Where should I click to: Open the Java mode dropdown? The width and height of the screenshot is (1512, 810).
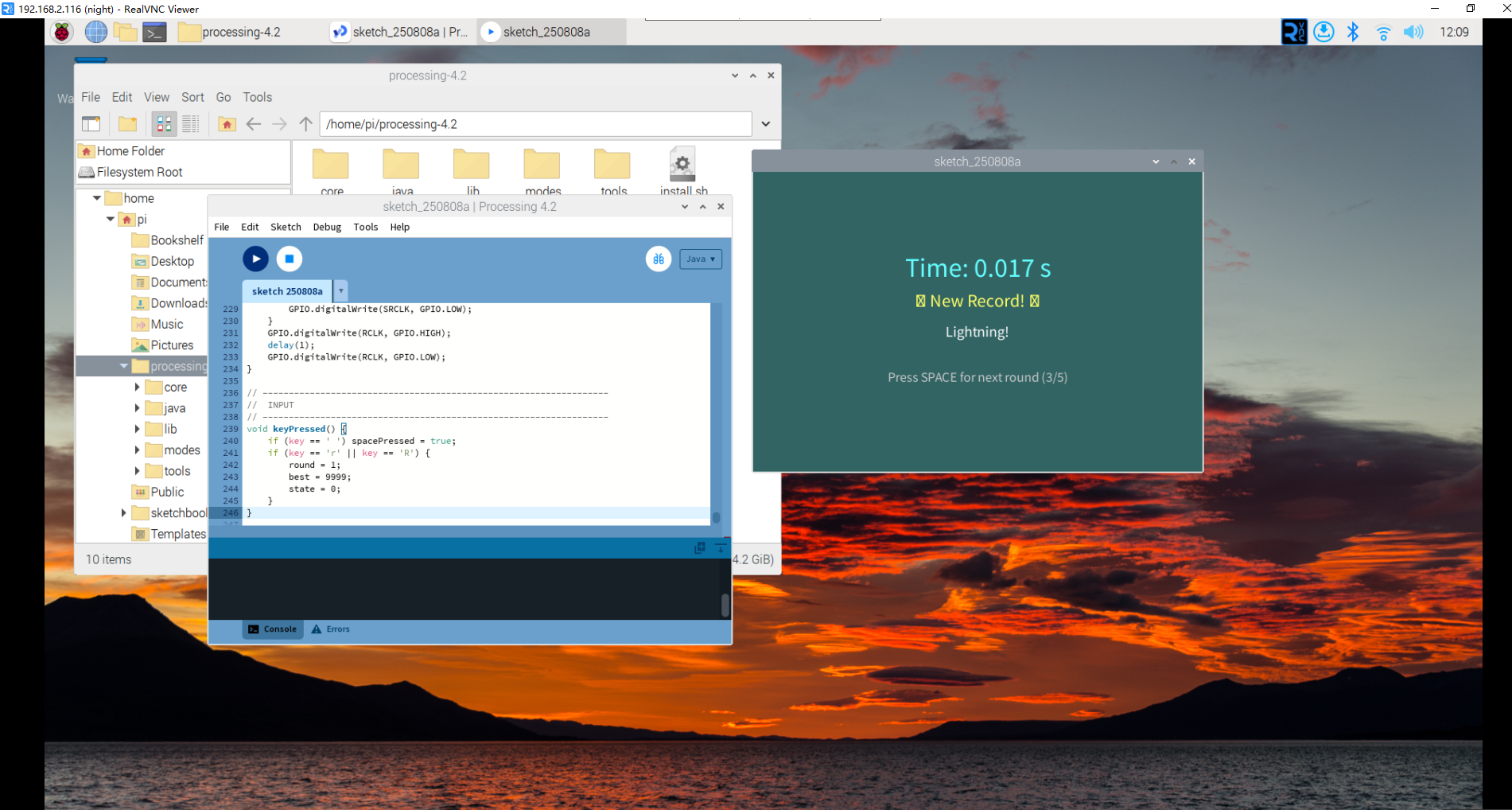pyautogui.click(x=701, y=259)
